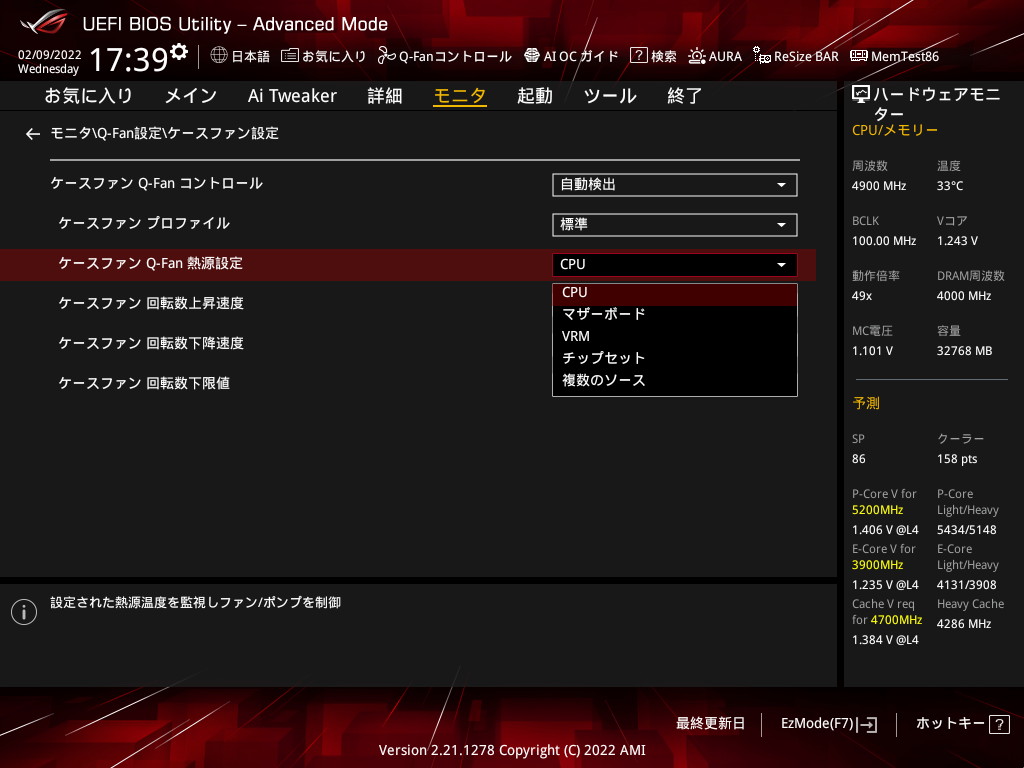Choose CPU in the dropdown list
The image size is (1024, 768).
pyautogui.click(x=675, y=293)
